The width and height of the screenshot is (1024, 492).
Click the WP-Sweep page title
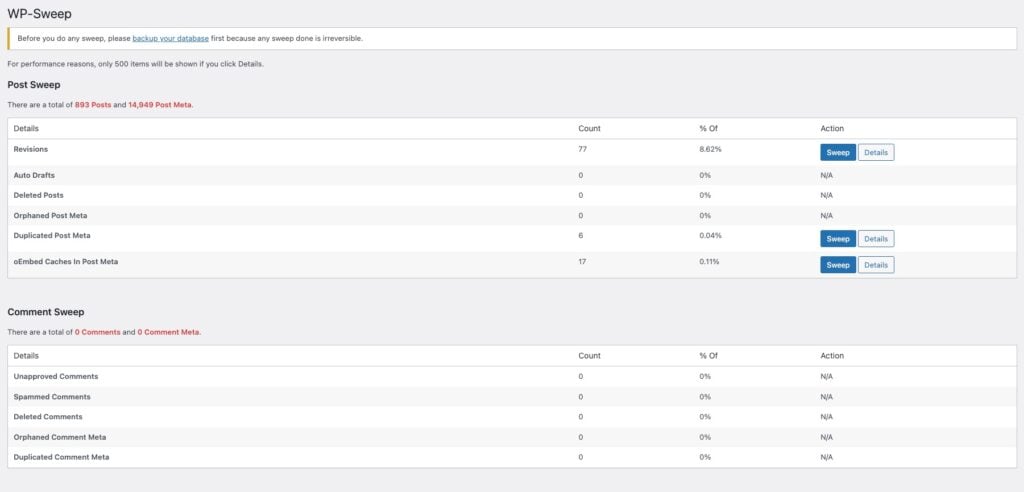pos(39,14)
